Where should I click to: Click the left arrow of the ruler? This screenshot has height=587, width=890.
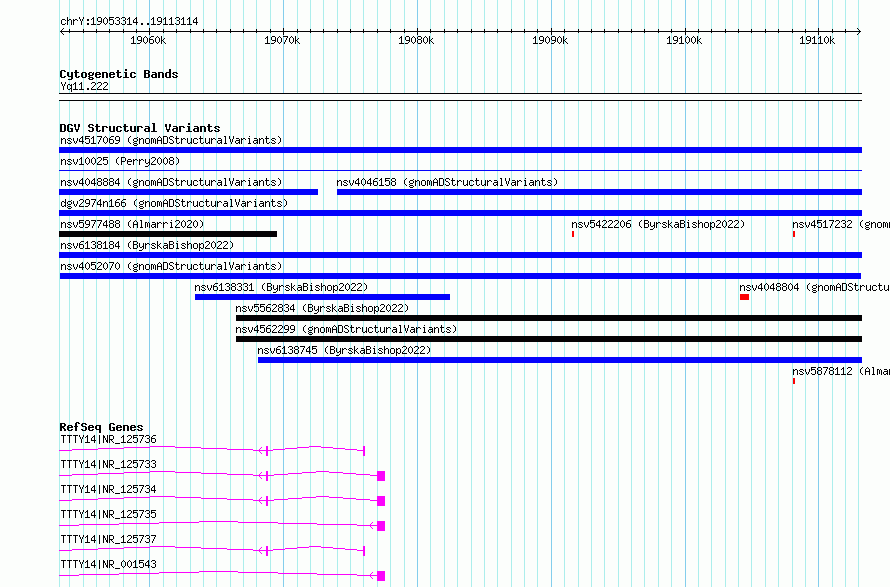(62, 32)
